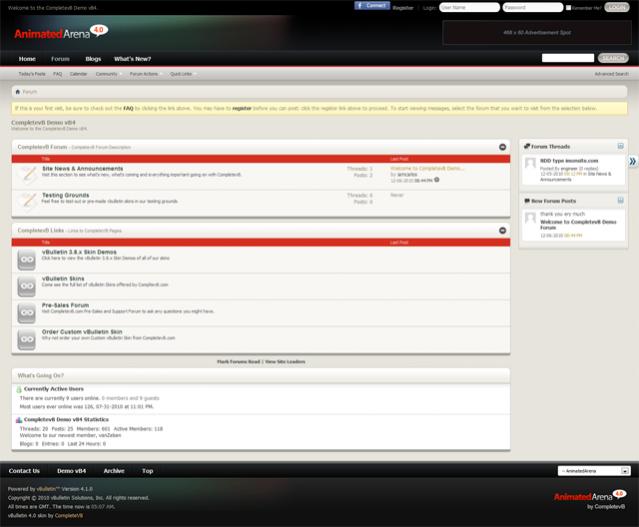Collapse the New Forum Posts sidebar block

620,200
